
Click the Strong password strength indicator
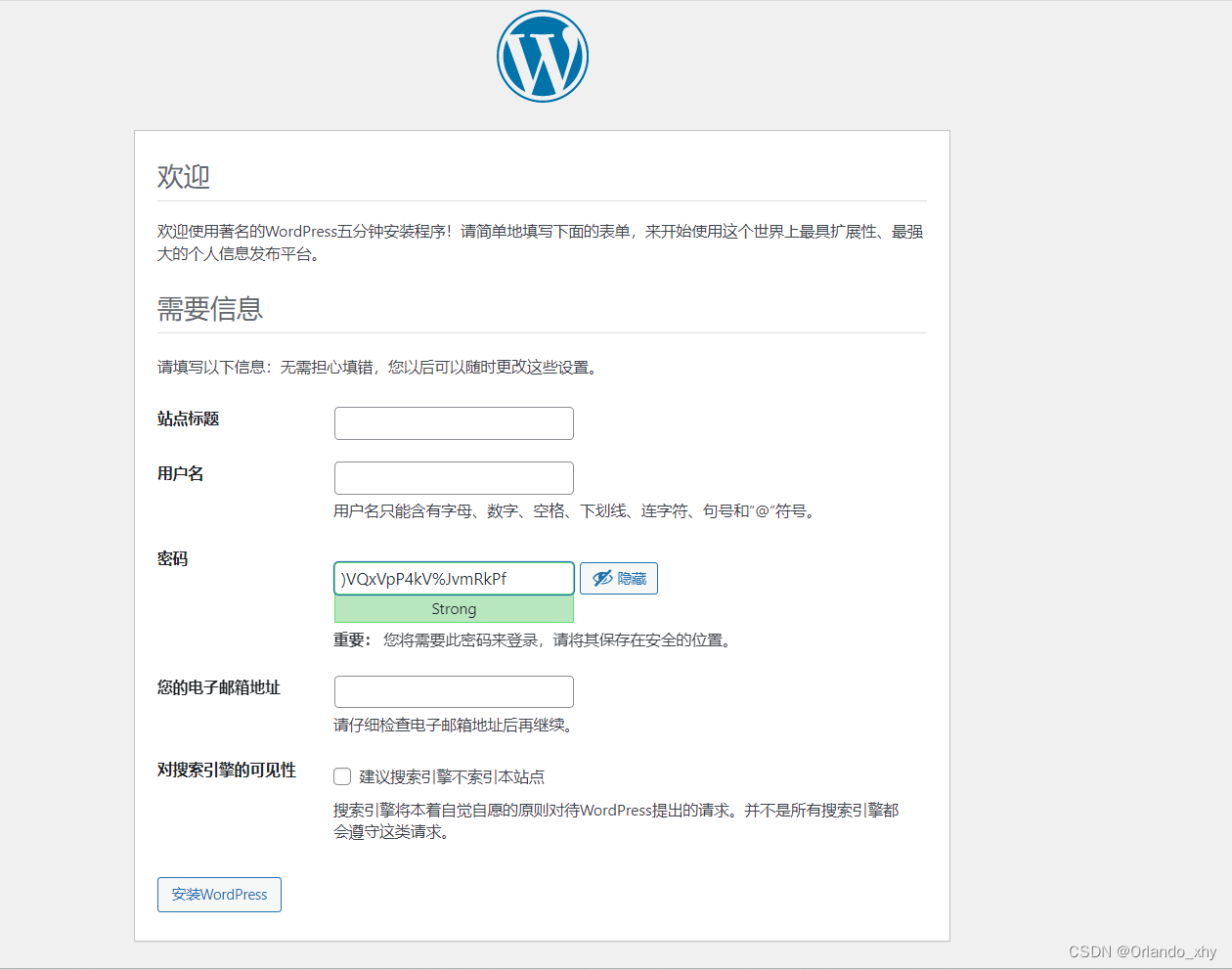tap(454, 609)
